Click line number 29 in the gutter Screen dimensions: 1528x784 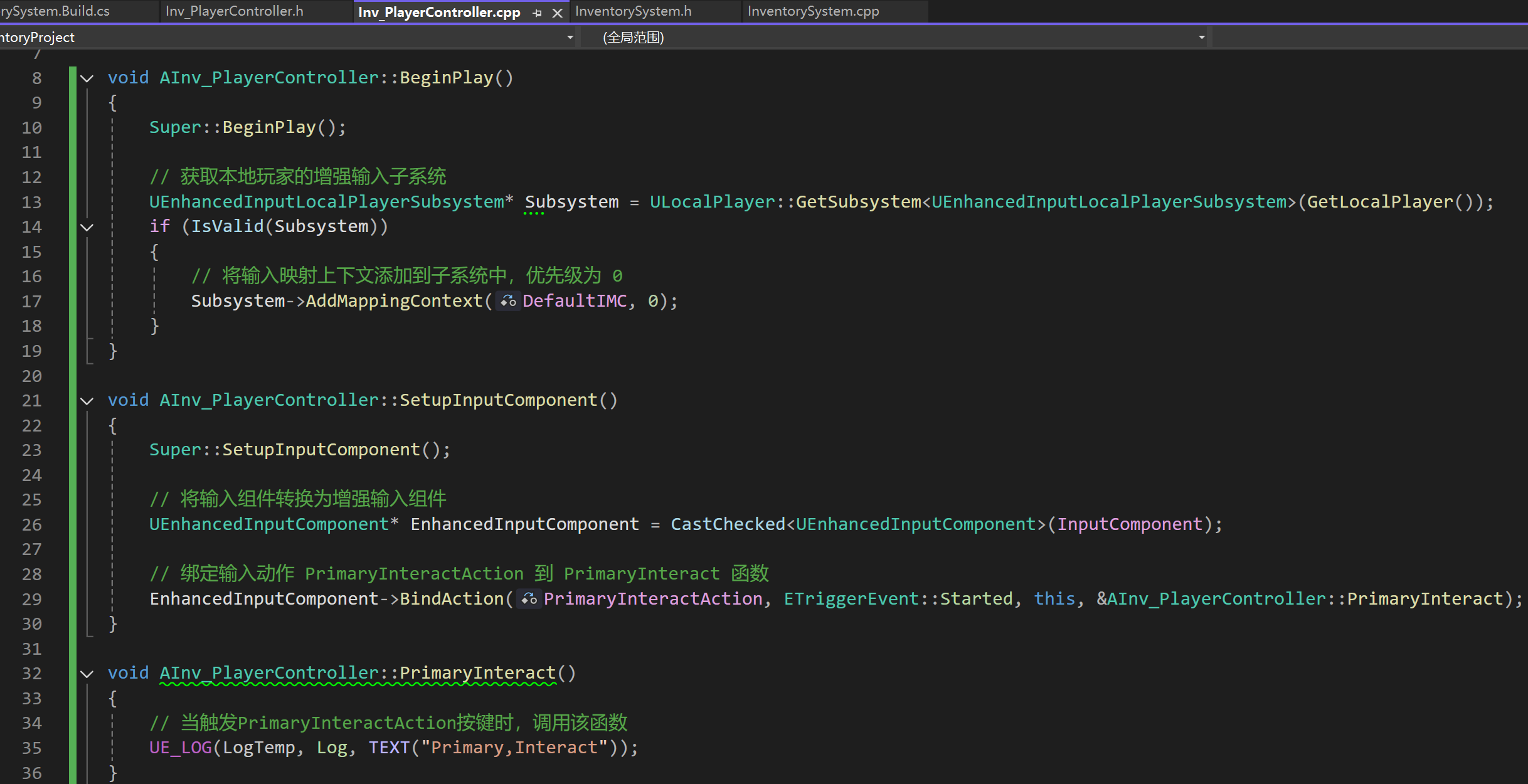pyautogui.click(x=32, y=600)
